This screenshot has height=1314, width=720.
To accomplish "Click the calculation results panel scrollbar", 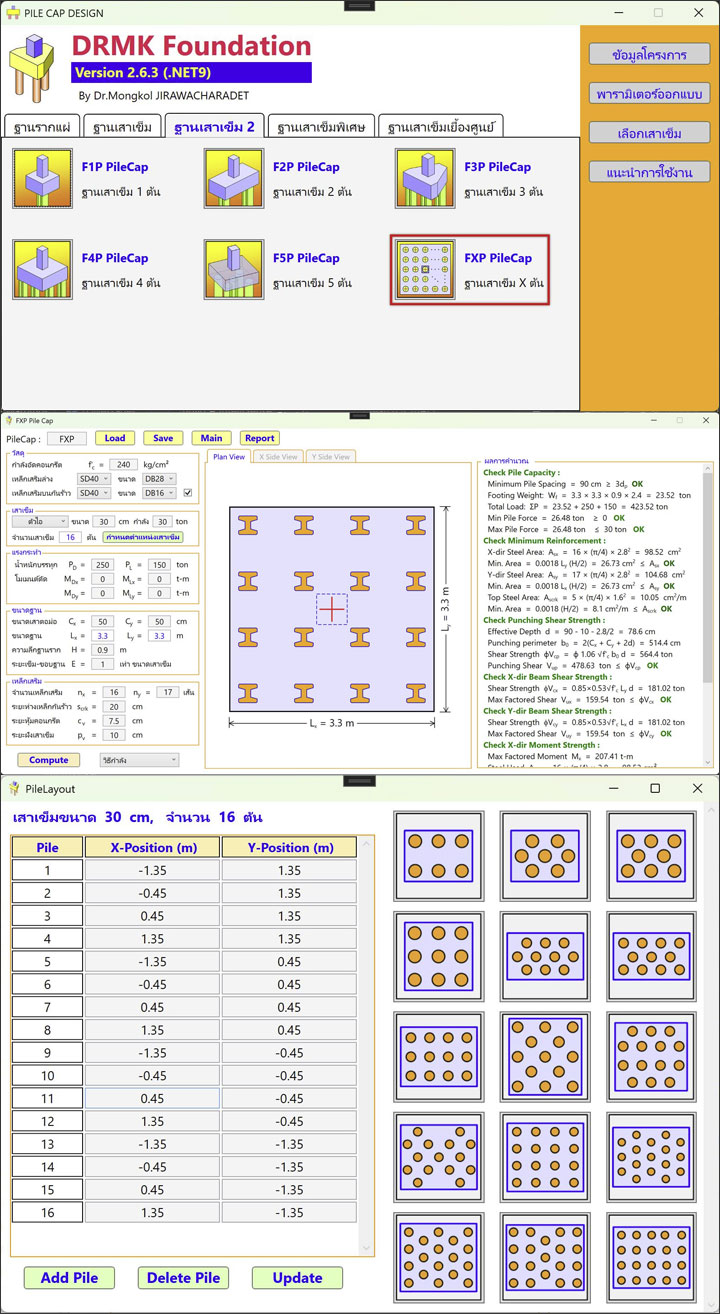I will tap(708, 600).
